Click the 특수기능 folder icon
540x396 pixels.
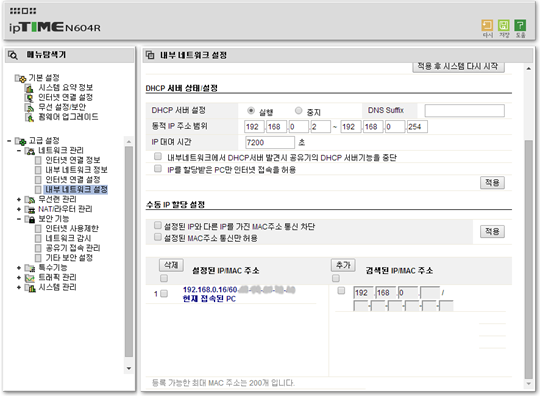30,268
